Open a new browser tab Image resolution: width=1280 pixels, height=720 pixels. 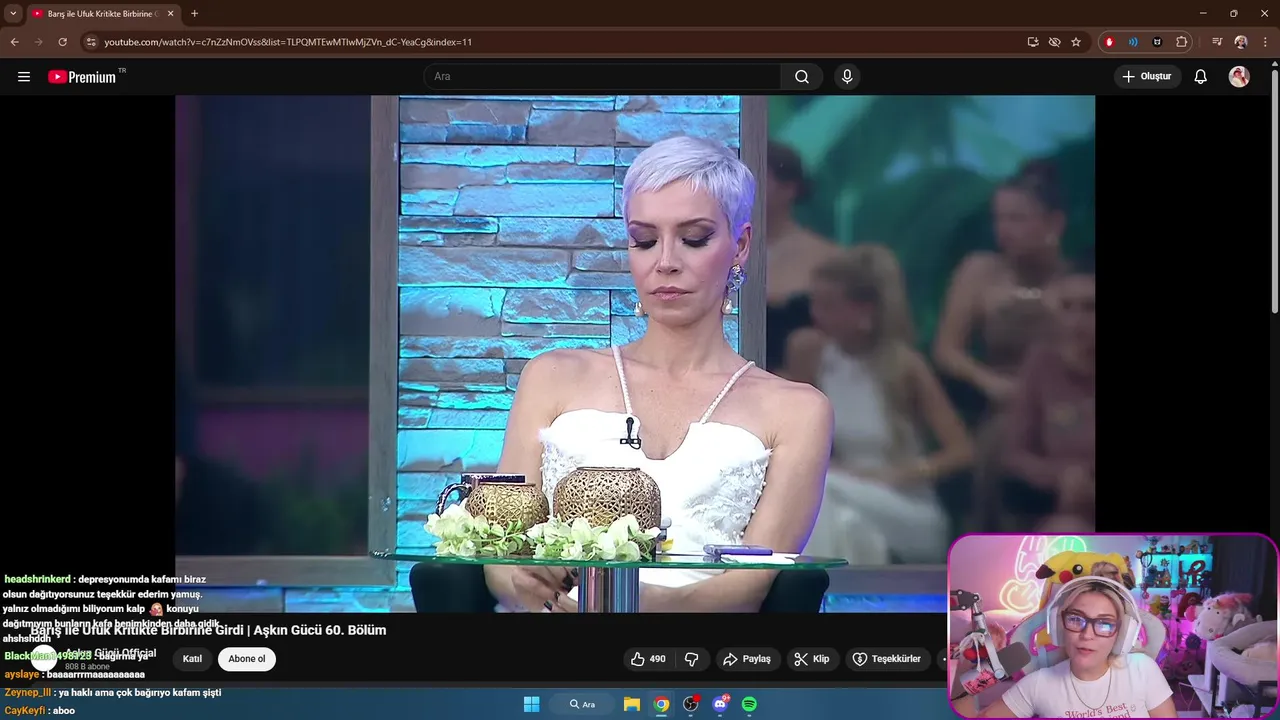tap(194, 14)
